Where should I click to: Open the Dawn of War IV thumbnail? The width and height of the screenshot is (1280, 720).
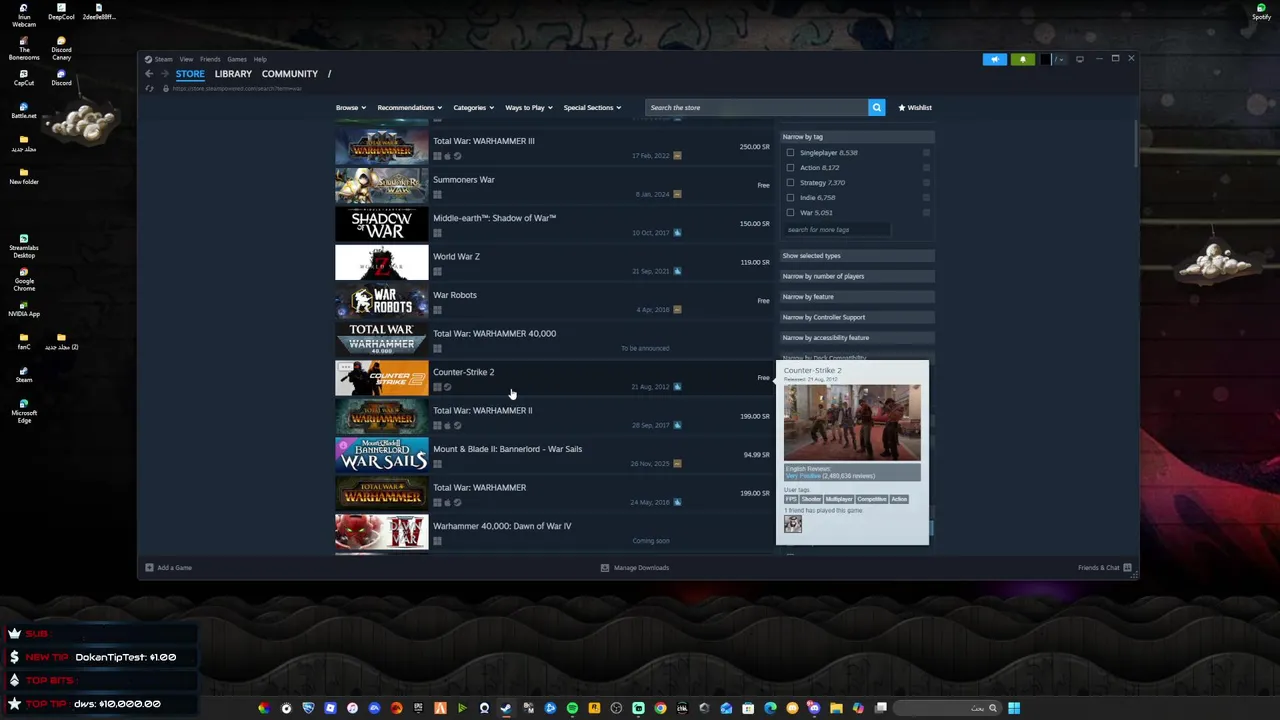tap(381, 532)
